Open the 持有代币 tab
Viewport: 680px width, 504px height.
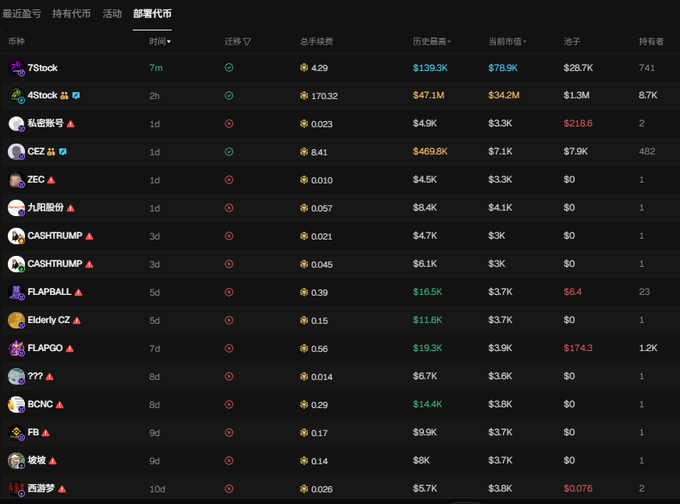pyautogui.click(x=72, y=14)
